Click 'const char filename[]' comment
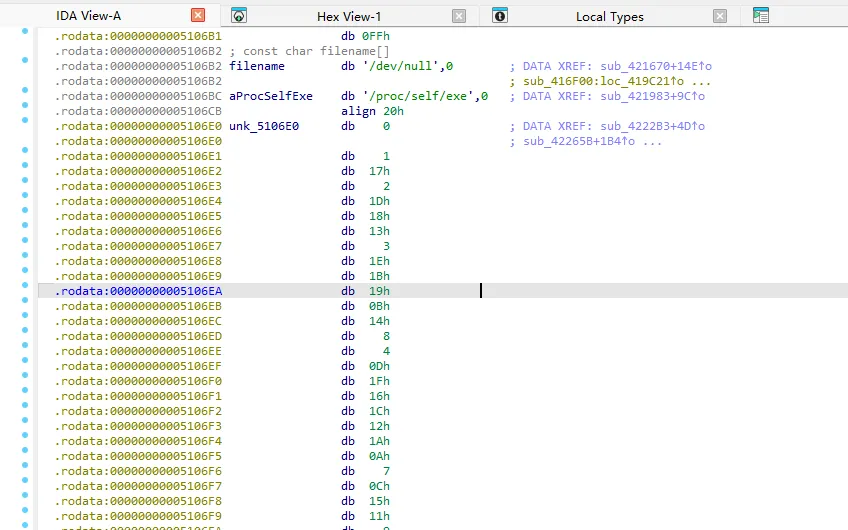The width and height of the screenshot is (848, 530). point(316,51)
